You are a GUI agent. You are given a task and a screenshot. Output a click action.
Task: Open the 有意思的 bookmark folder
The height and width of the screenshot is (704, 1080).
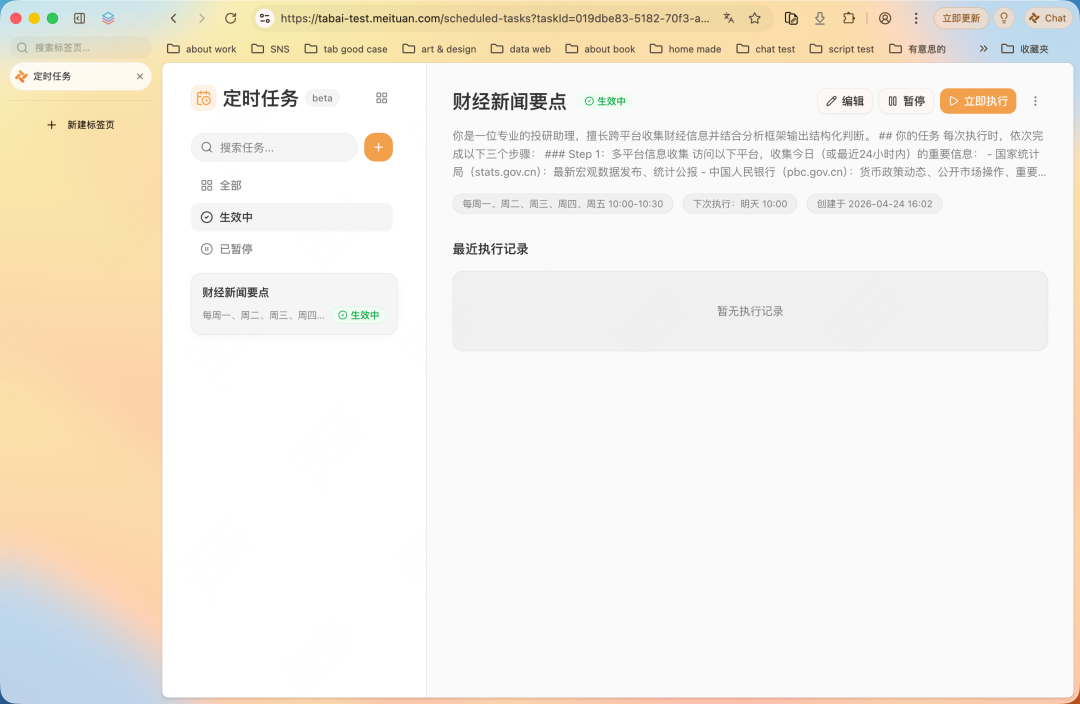917,49
